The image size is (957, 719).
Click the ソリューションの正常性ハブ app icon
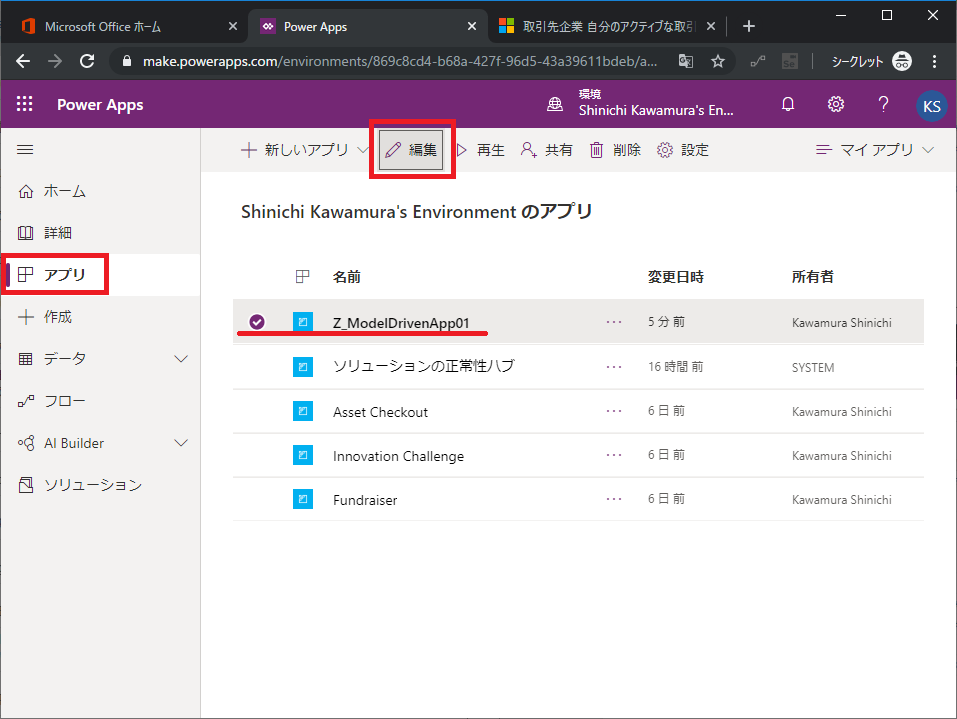pyautogui.click(x=303, y=367)
